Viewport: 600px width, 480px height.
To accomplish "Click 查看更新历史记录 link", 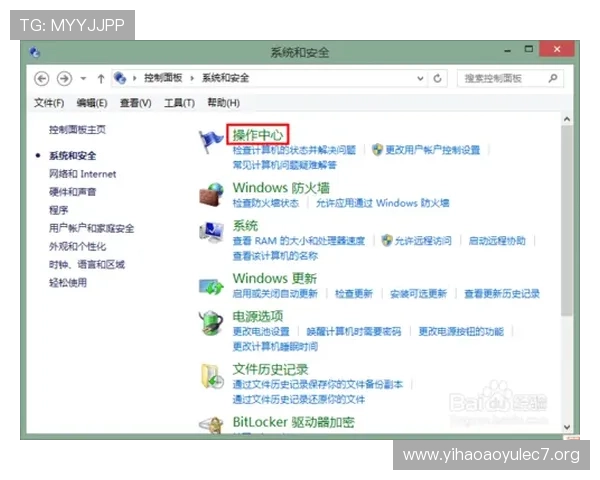I will click(502, 294).
